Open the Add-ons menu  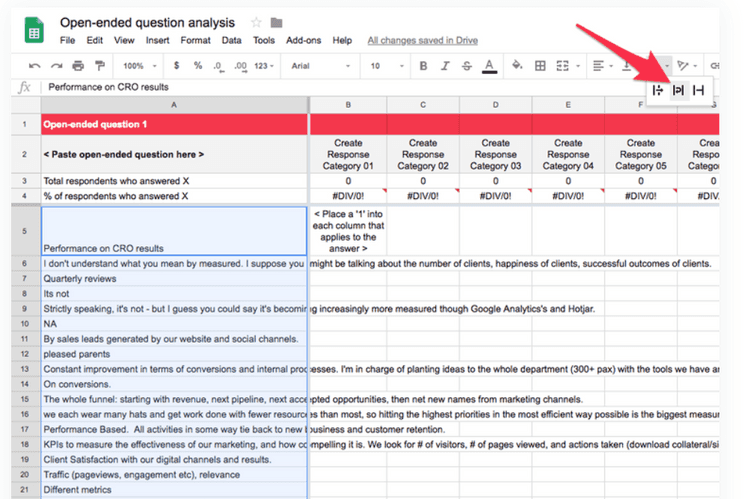tap(302, 41)
